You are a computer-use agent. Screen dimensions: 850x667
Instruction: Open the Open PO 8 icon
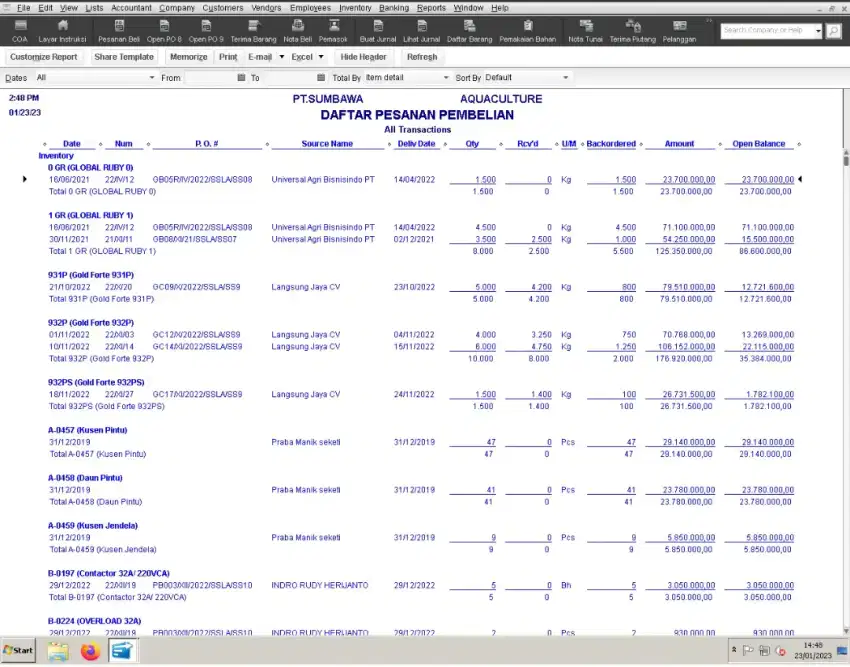(164, 31)
